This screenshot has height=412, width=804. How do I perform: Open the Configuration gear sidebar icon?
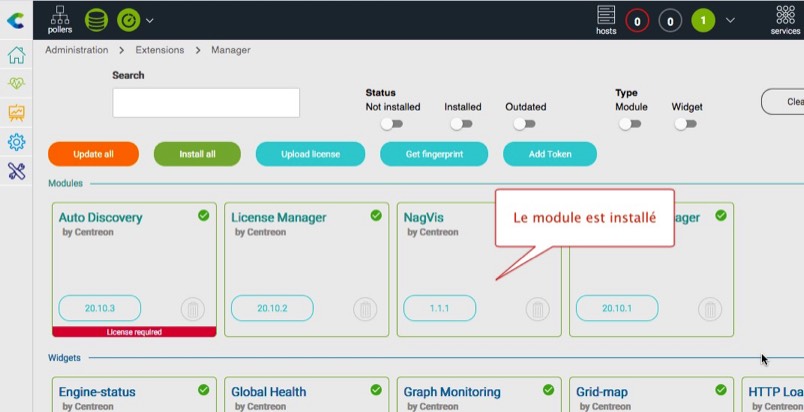[x=16, y=142]
